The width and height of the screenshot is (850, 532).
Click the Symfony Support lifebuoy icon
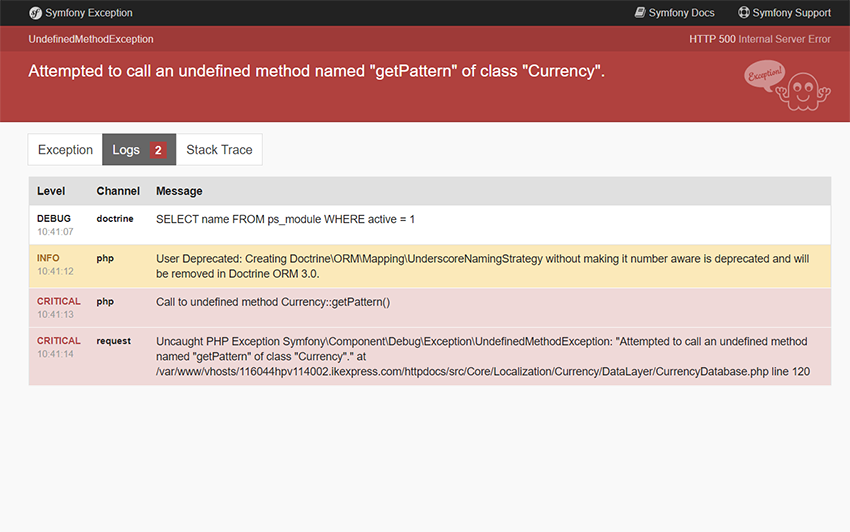coord(744,13)
